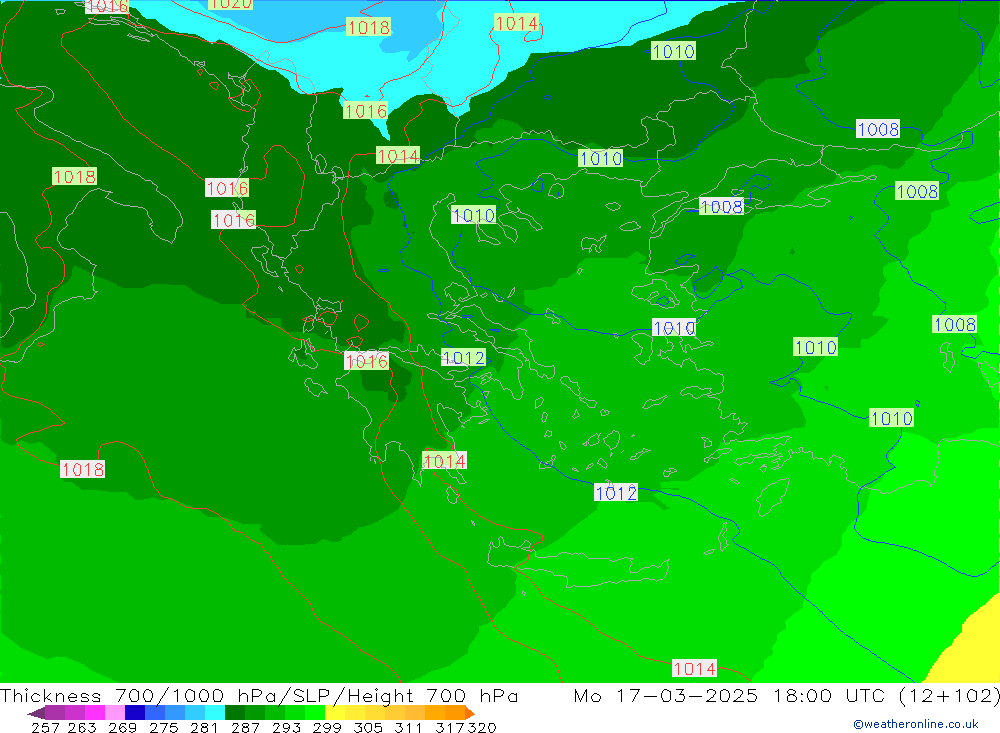Click the dark purple arrow legend swatch
1000x733 pixels.
point(36,713)
